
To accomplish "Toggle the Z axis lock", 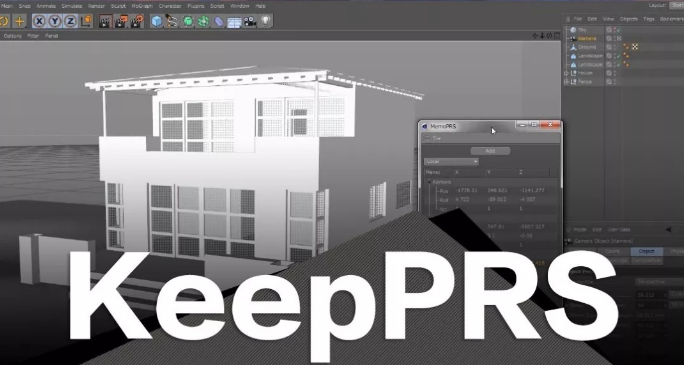I will [71, 21].
